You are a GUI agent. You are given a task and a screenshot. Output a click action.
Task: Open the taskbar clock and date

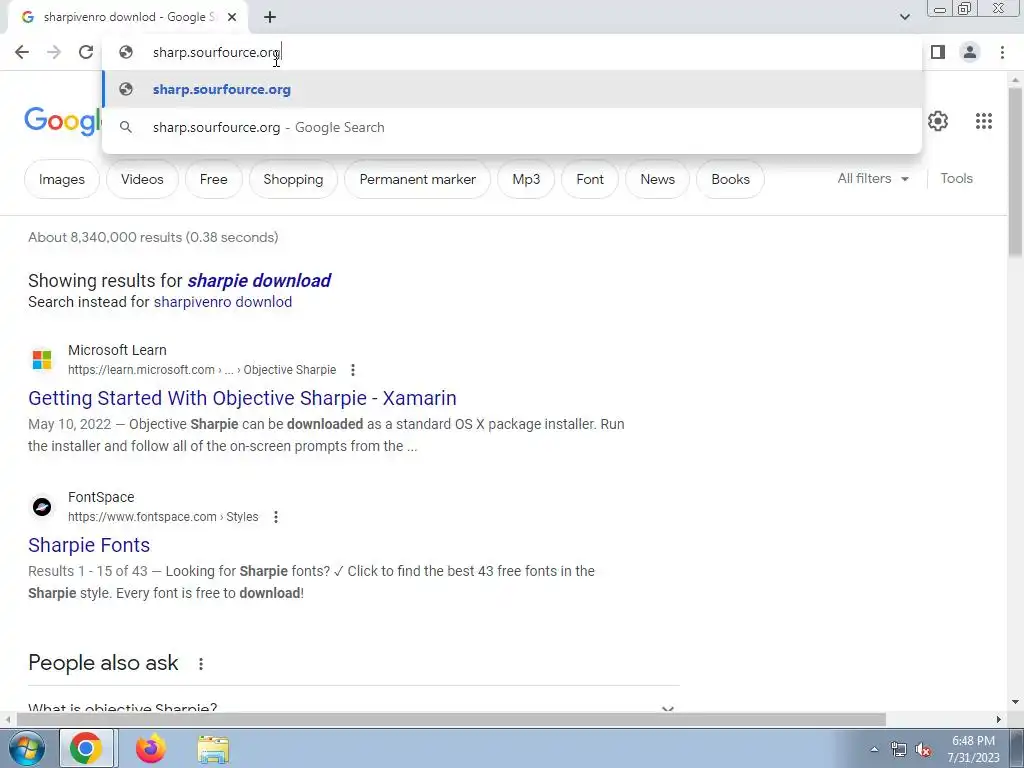tap(973, 749)
